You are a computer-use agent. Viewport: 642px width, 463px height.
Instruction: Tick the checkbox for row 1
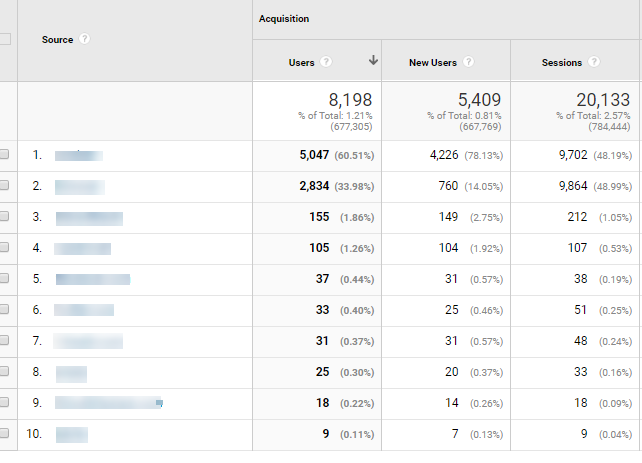click(x=4, y=155)
